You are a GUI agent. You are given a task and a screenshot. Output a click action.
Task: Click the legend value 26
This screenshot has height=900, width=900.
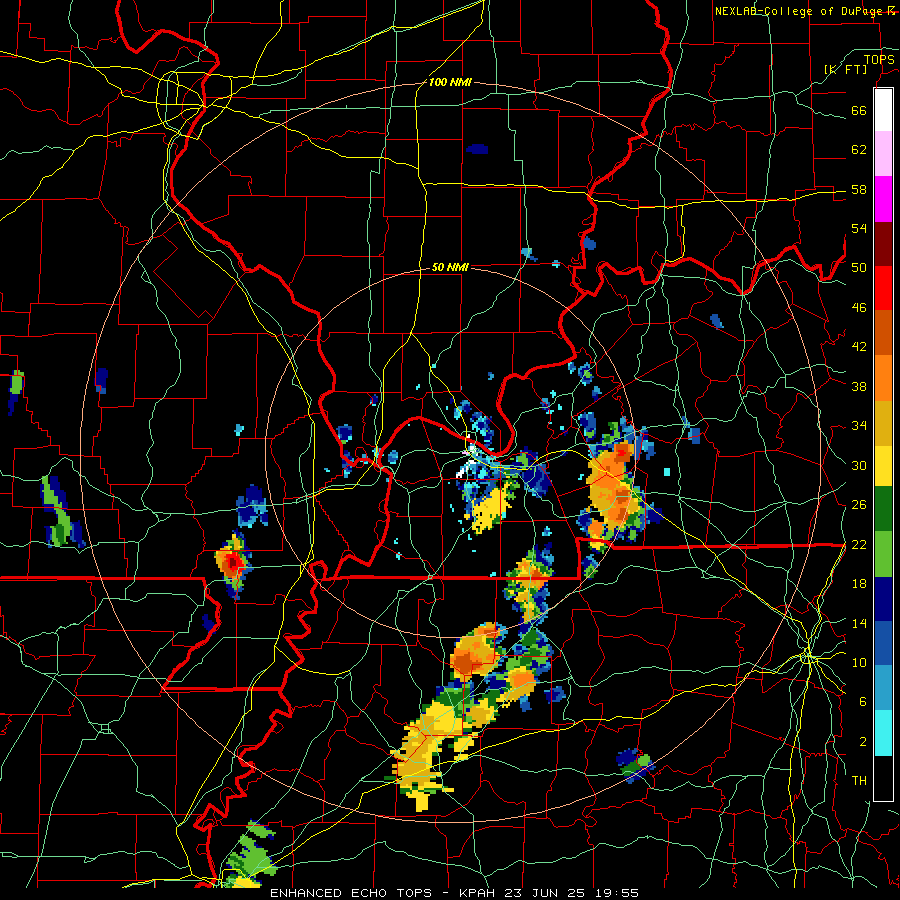tap(859, 505)
